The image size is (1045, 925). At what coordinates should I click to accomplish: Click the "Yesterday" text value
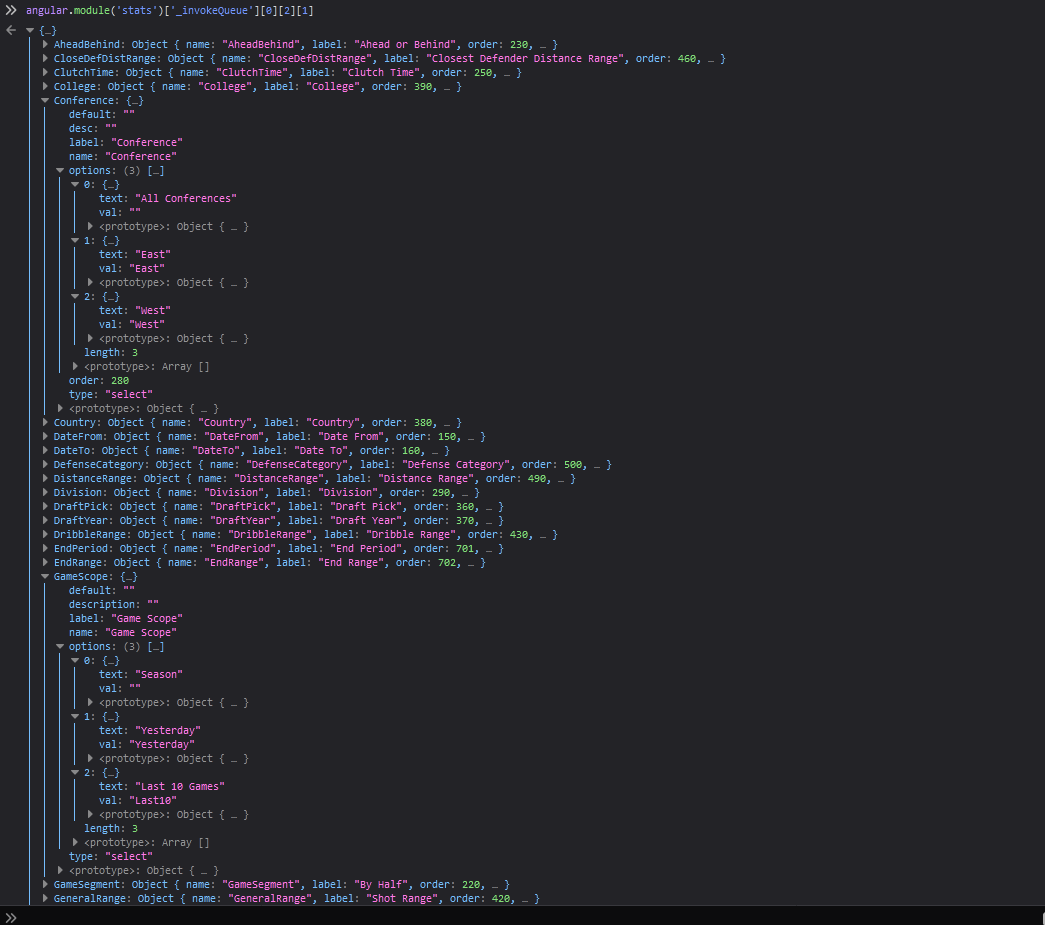pos(168,730)
